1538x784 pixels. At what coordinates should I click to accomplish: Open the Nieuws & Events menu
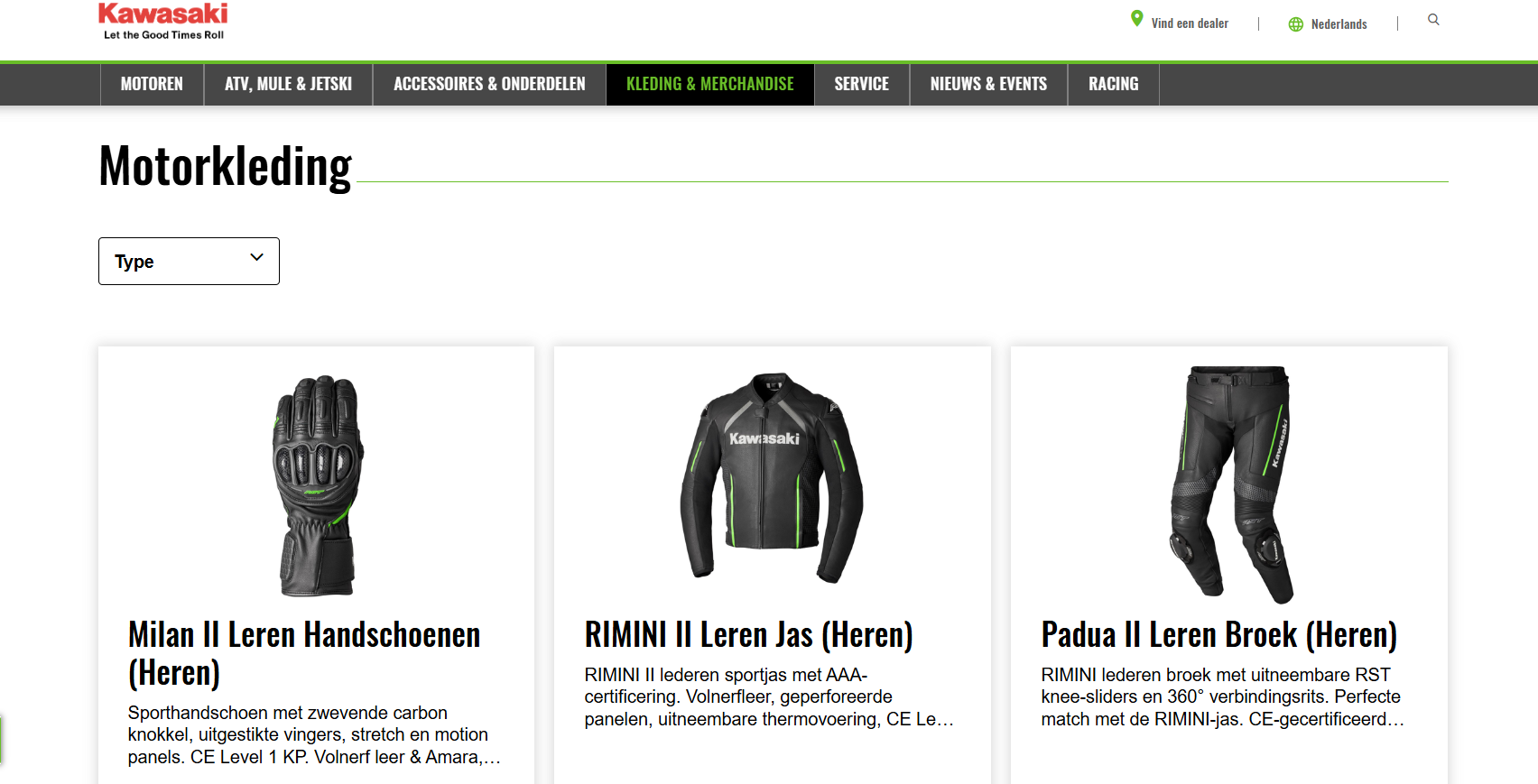pyautogui.click(x=988, y=84)
